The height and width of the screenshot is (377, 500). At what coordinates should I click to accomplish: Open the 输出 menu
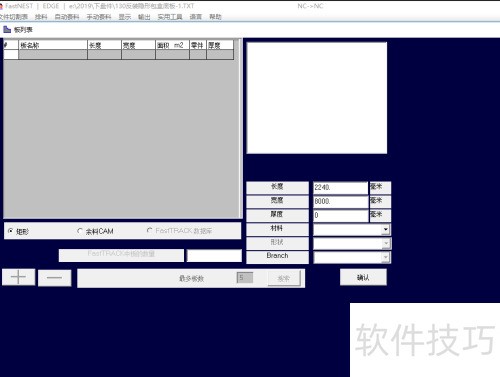144,17
